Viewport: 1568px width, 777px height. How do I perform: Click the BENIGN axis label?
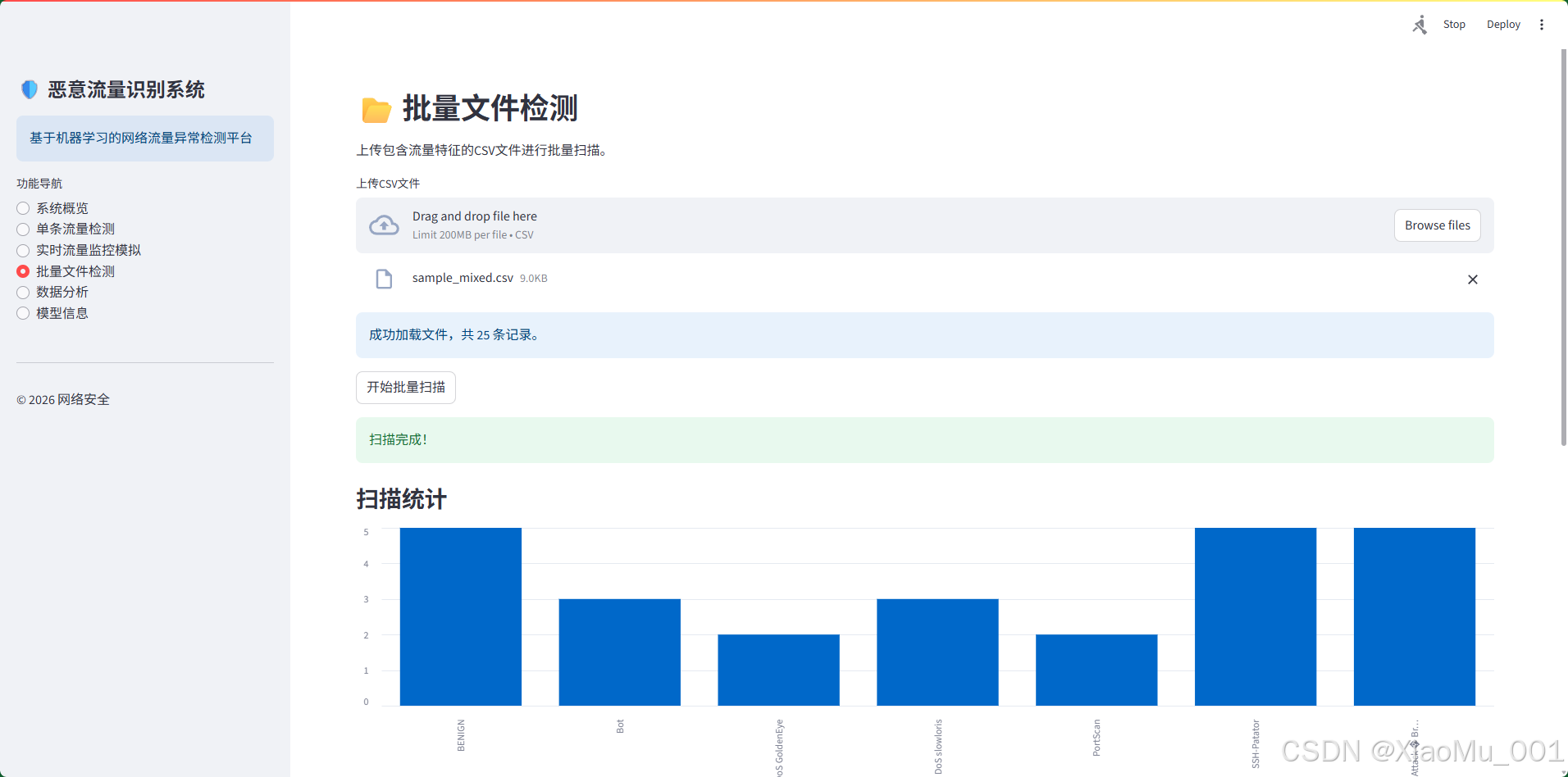click(x=461, y=735)
